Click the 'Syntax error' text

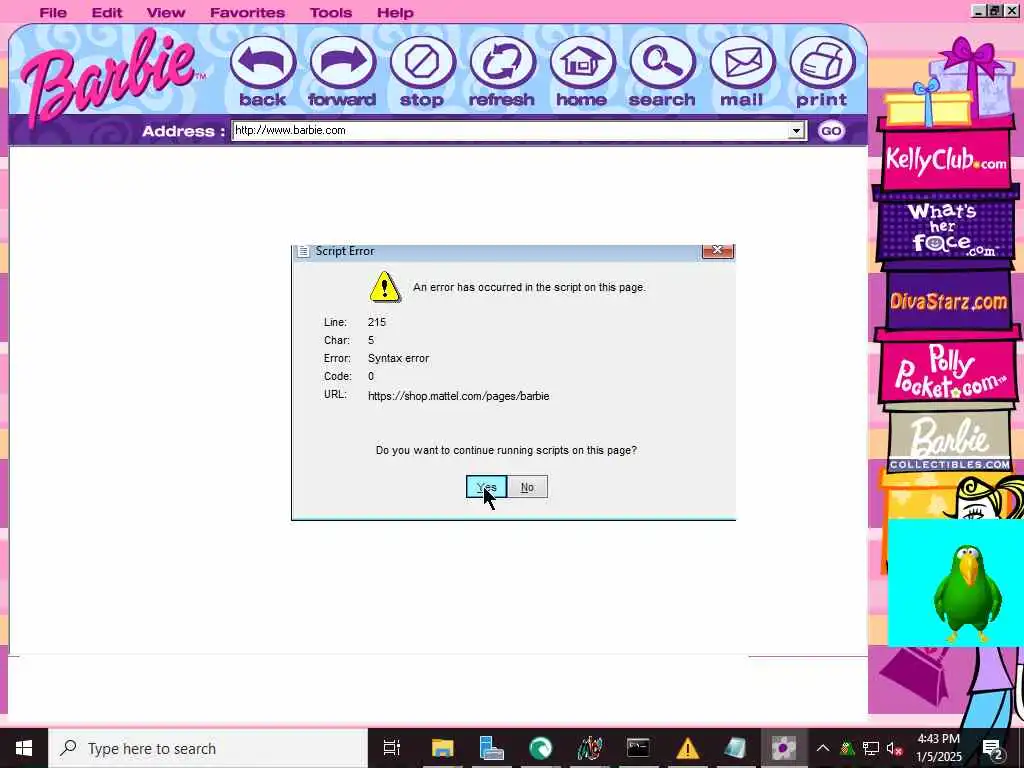pyautogui.click(x=398, y=358)
